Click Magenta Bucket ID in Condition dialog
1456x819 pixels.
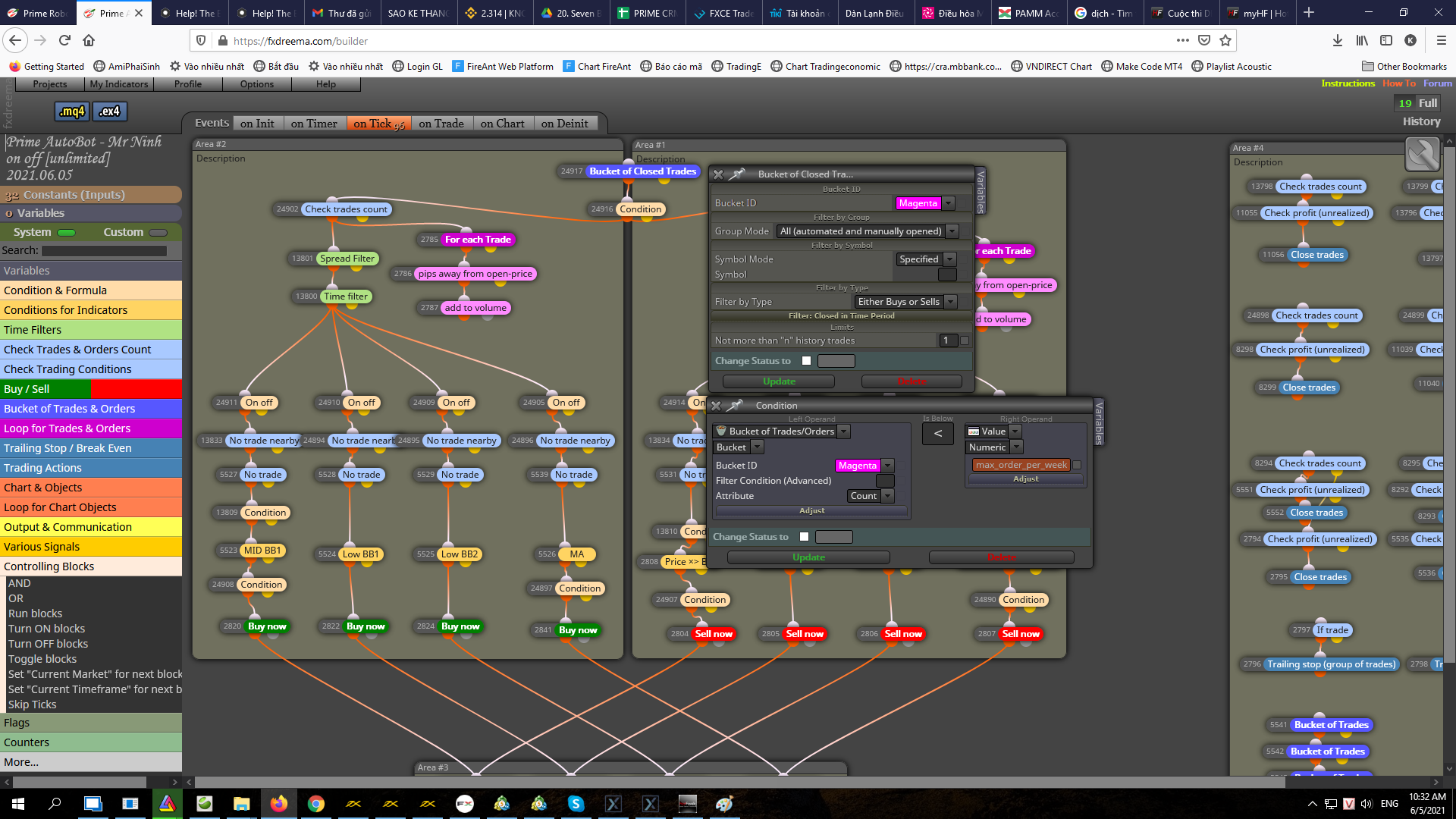[858, 466]
